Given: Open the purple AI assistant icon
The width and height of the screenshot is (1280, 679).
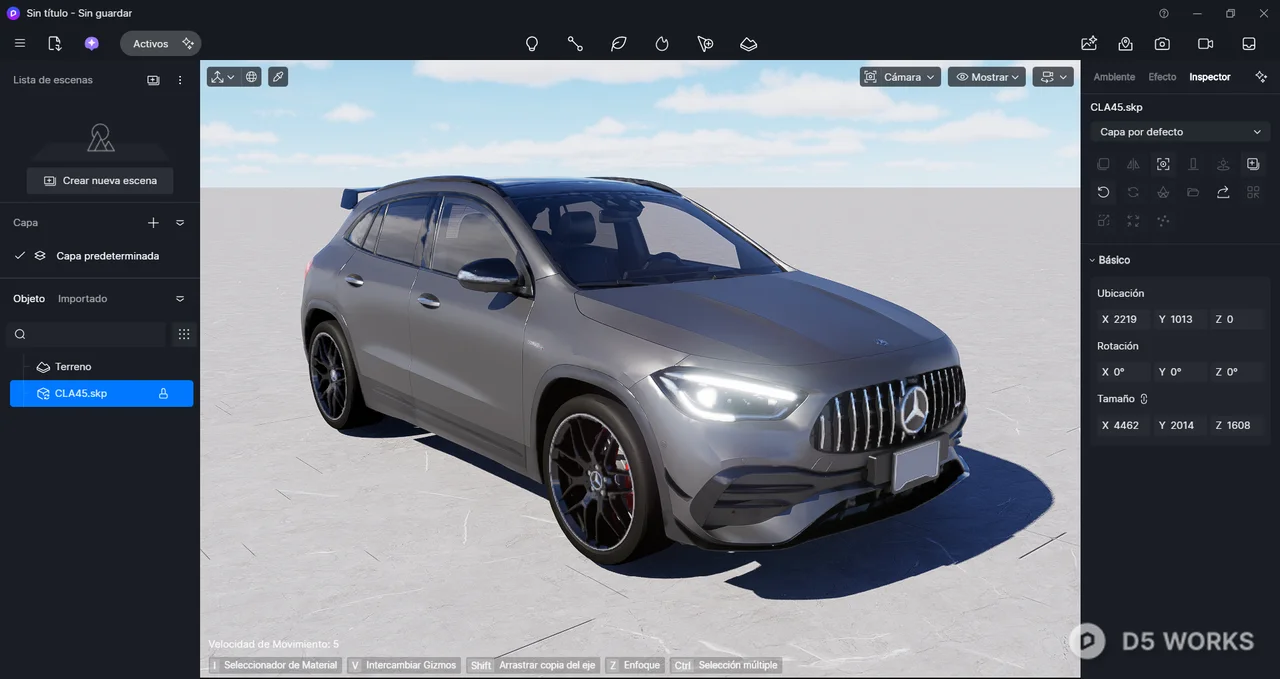Looking at the screenshot, I should [92, 44].
